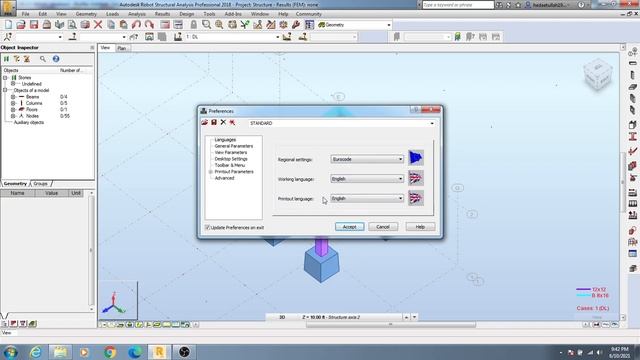Image resolution: width=640 pixels, height=360 pixels.
Task: Click the Working language UK flag icon
Action: [x=416, y=178]
